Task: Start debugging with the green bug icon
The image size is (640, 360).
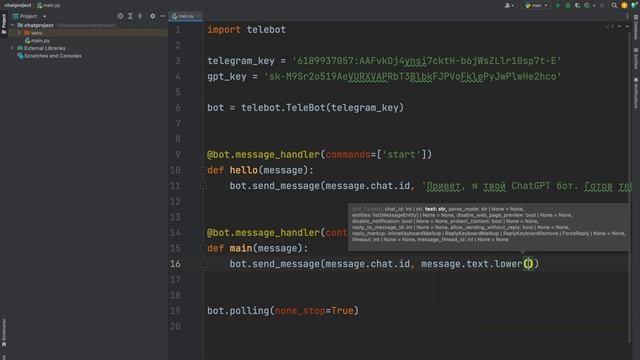Action: pyautogui.click(x=568, y=5)
